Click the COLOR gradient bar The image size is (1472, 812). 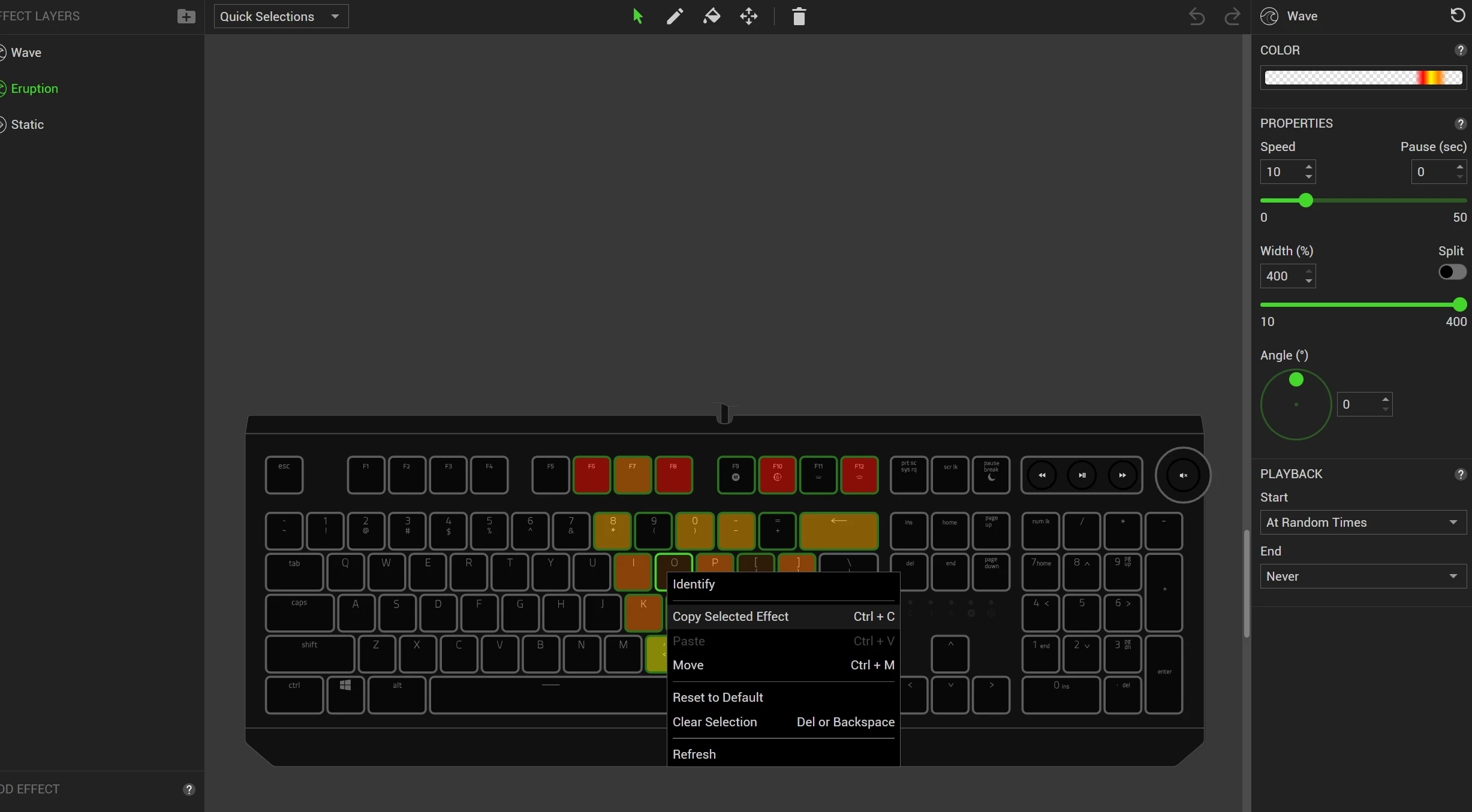click(1363, 78)
